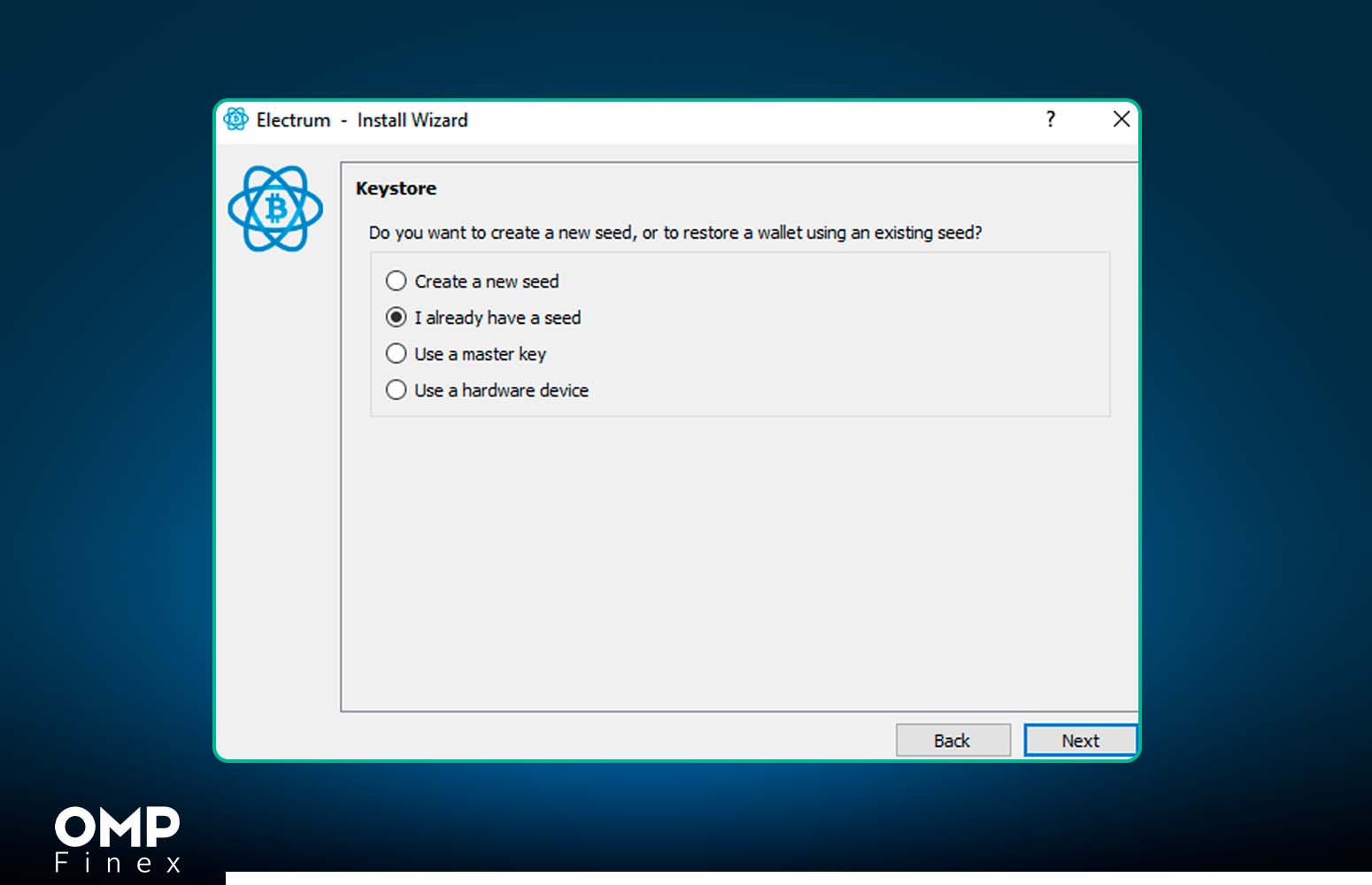Go back with the Back button
Image resolution: width=1372 pixels, height=885 pixels.
952,741
